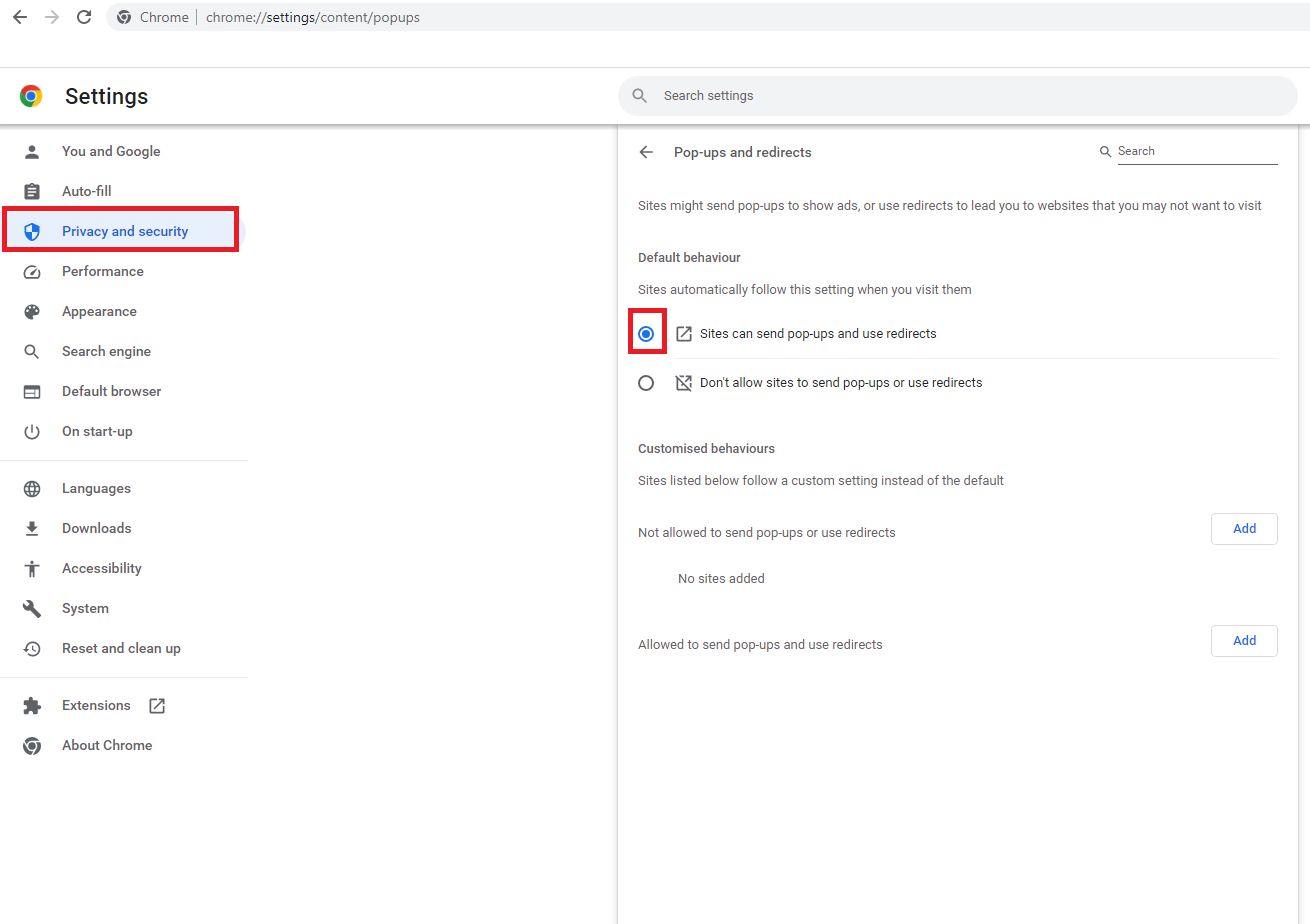Click the browser back arrow icon
The width and height of the screenshot is (1310, 924).
point(20,17)
